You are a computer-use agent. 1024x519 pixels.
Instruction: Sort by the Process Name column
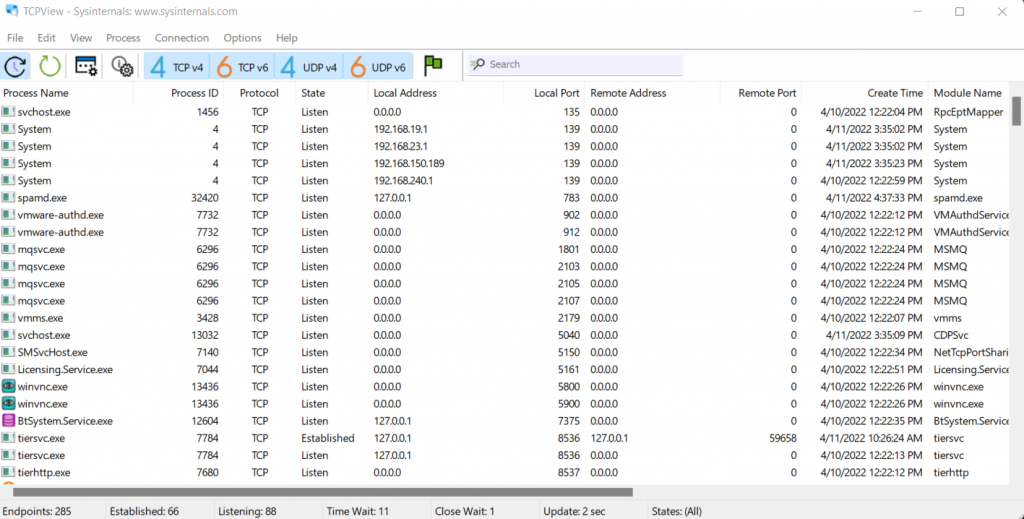click(67, 93)
